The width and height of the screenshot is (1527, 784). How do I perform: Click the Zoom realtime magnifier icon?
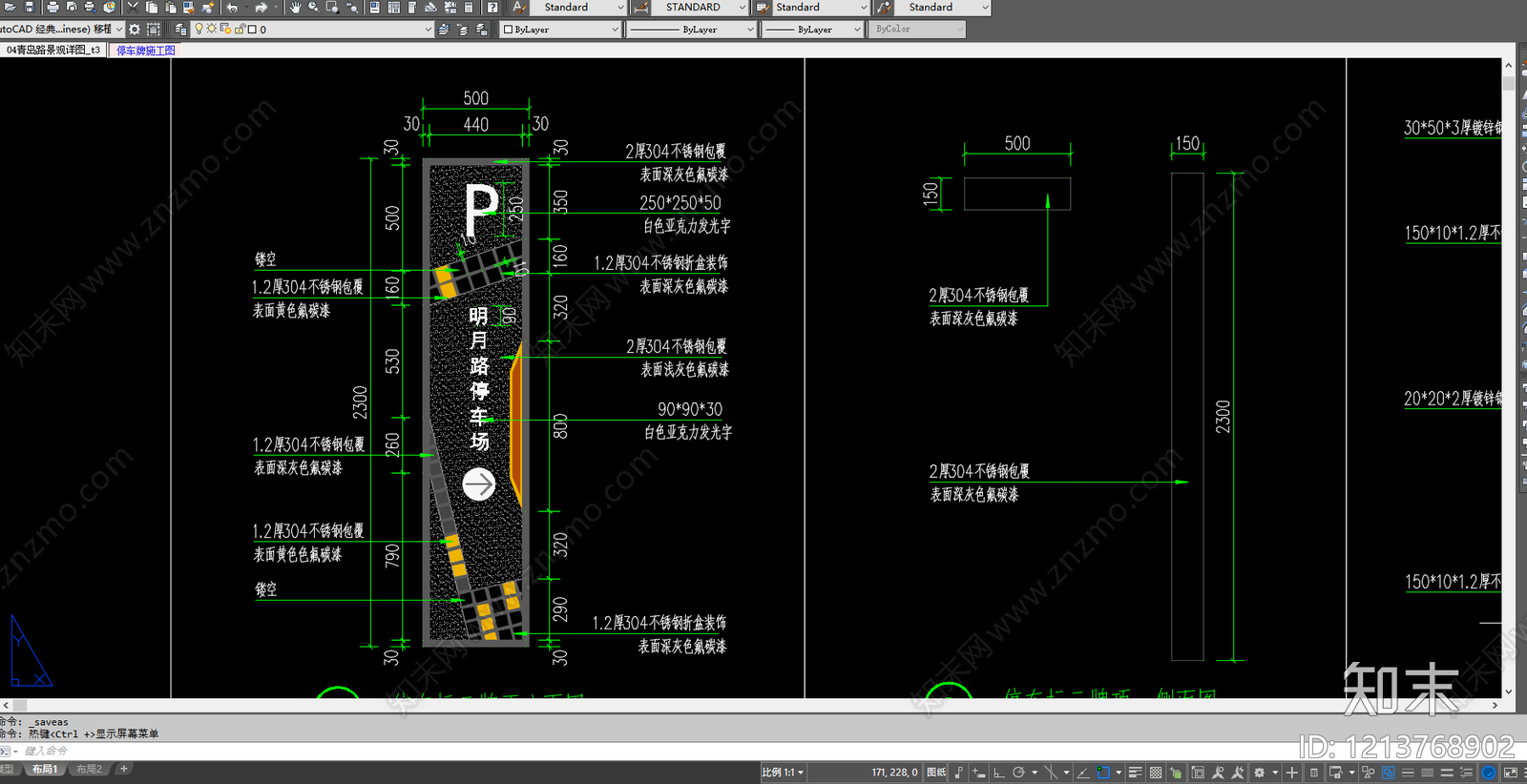(x=313, y=7)
